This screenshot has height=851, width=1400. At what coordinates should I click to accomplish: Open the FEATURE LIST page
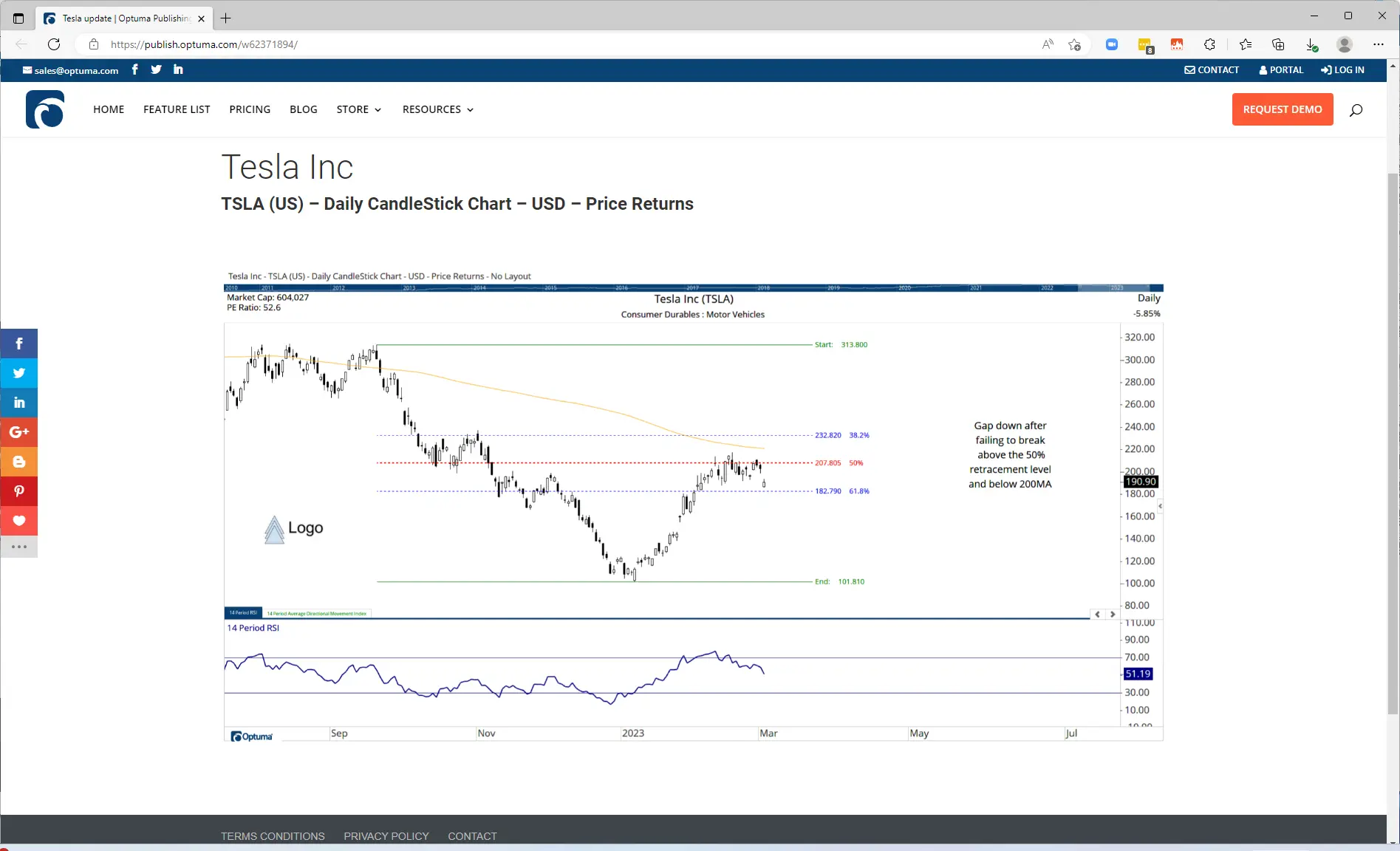point(177,109)
